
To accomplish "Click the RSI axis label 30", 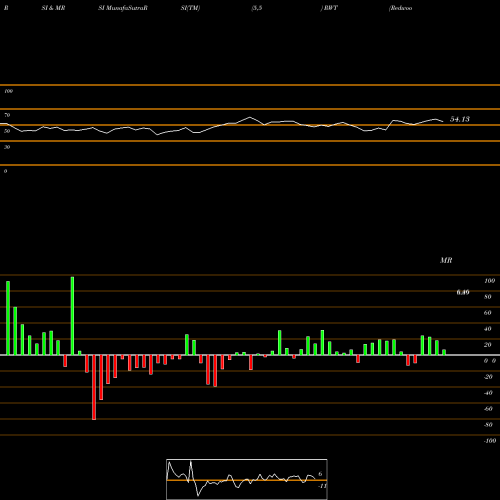I will tap(7, 147).
